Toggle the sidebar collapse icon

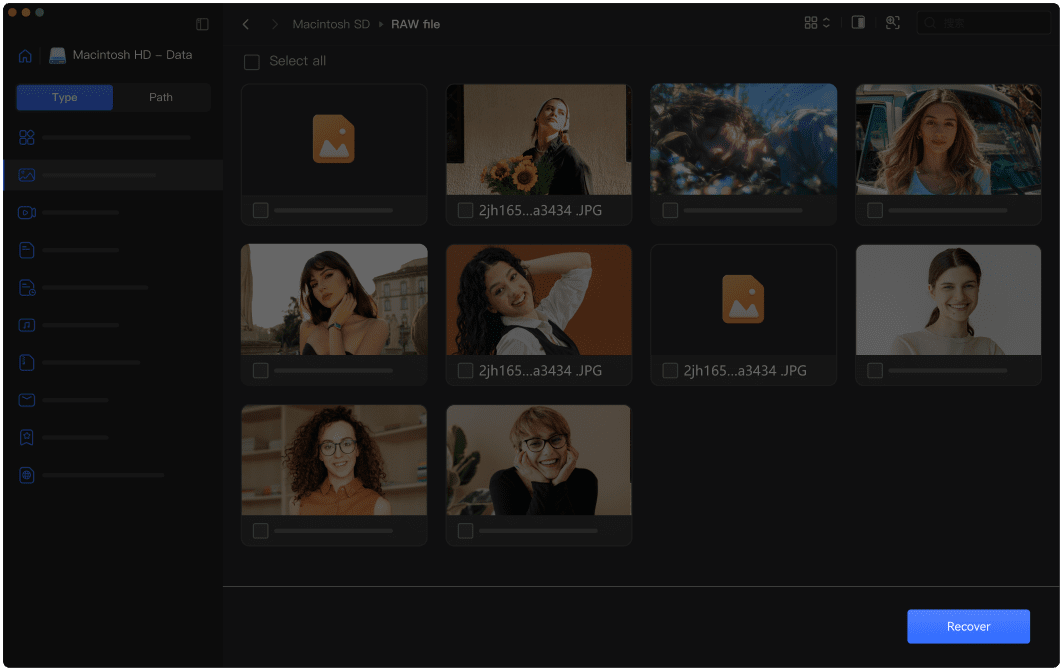click(202, 24)
